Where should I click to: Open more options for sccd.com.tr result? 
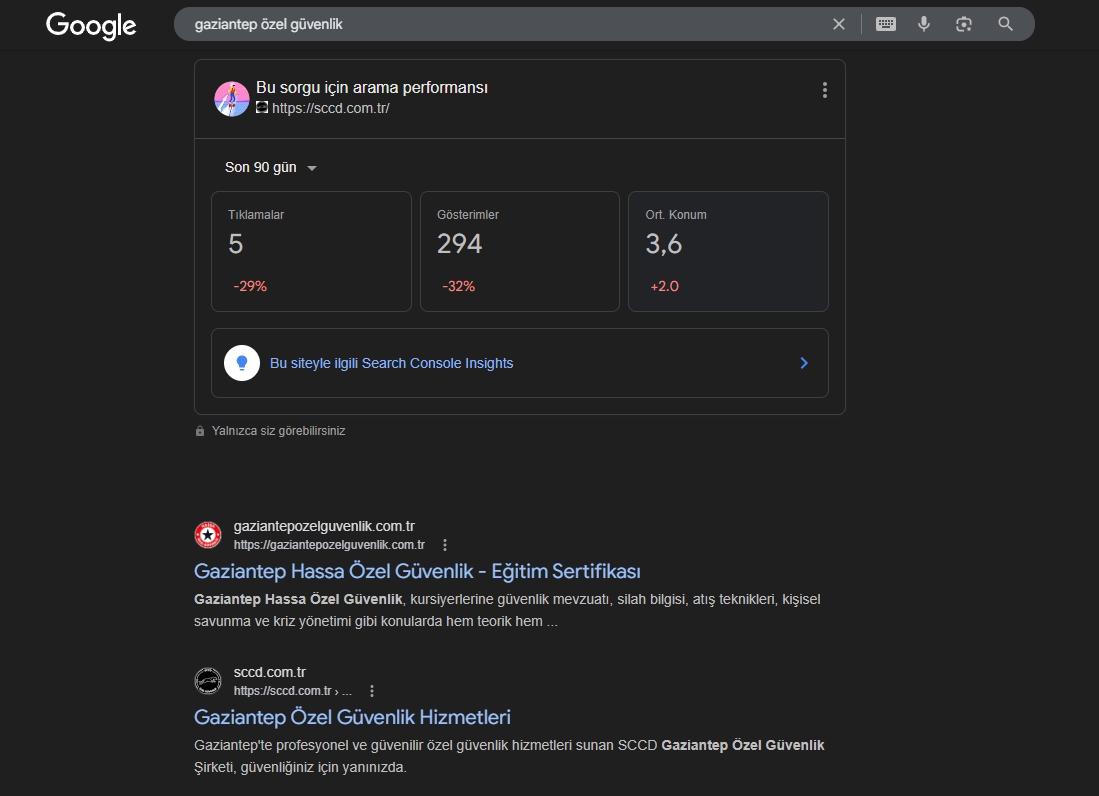[372, 691]
